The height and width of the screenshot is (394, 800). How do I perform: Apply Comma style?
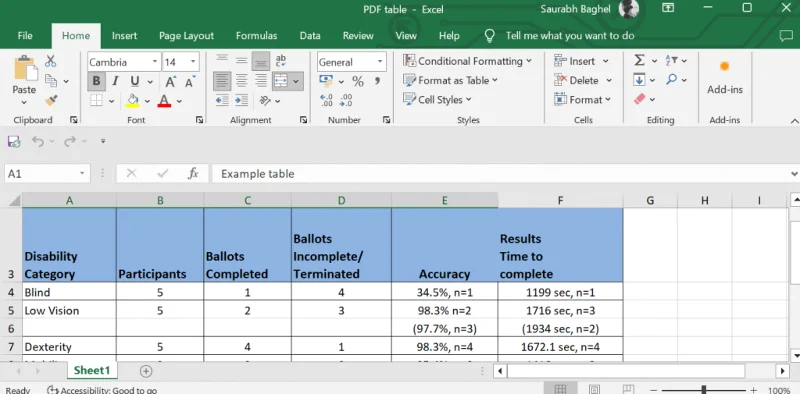(378, 81)
